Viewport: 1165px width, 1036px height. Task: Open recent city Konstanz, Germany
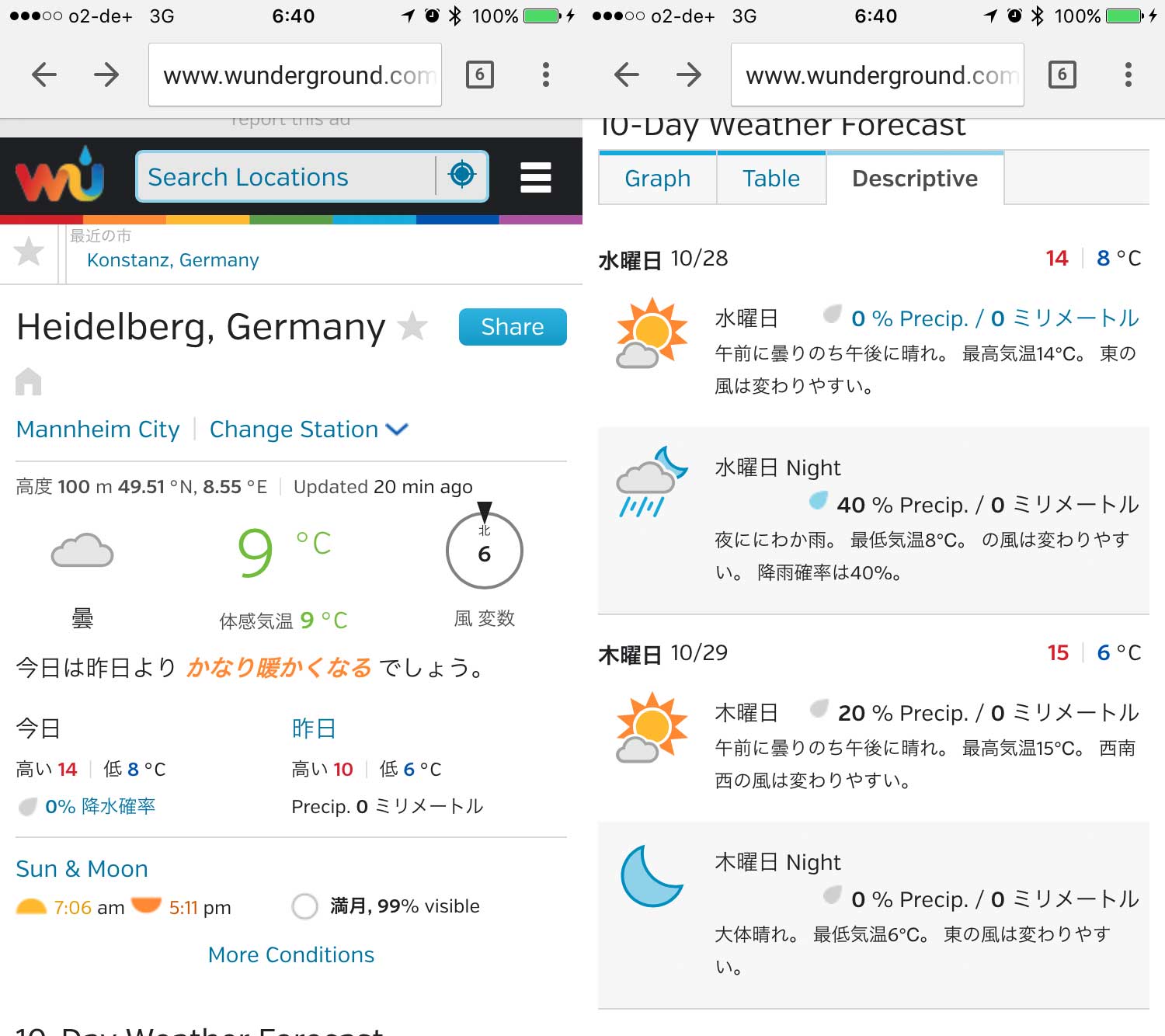pos(173,260)
